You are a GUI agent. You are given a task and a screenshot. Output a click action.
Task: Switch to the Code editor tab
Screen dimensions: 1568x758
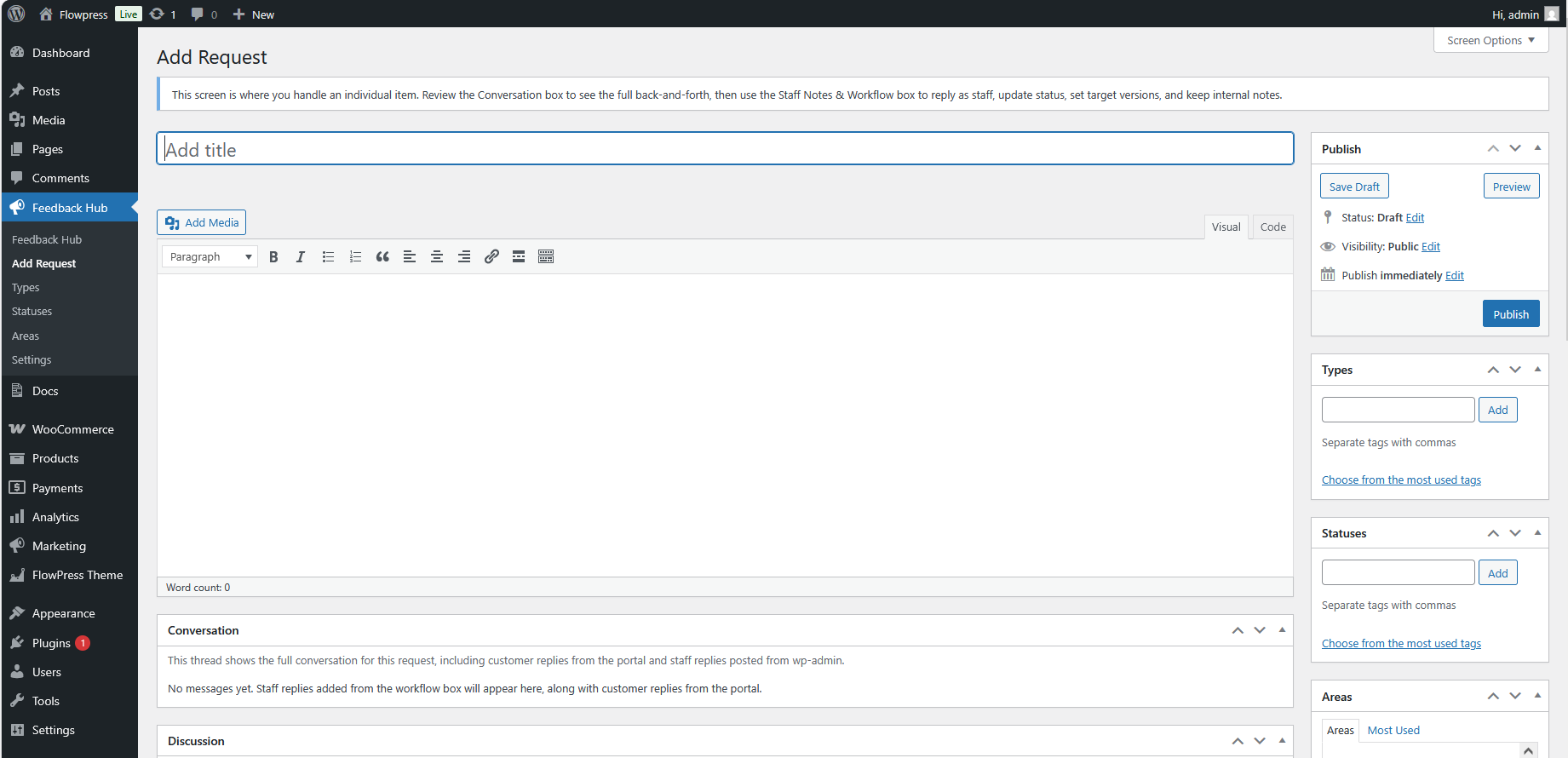pos(1273,227)
